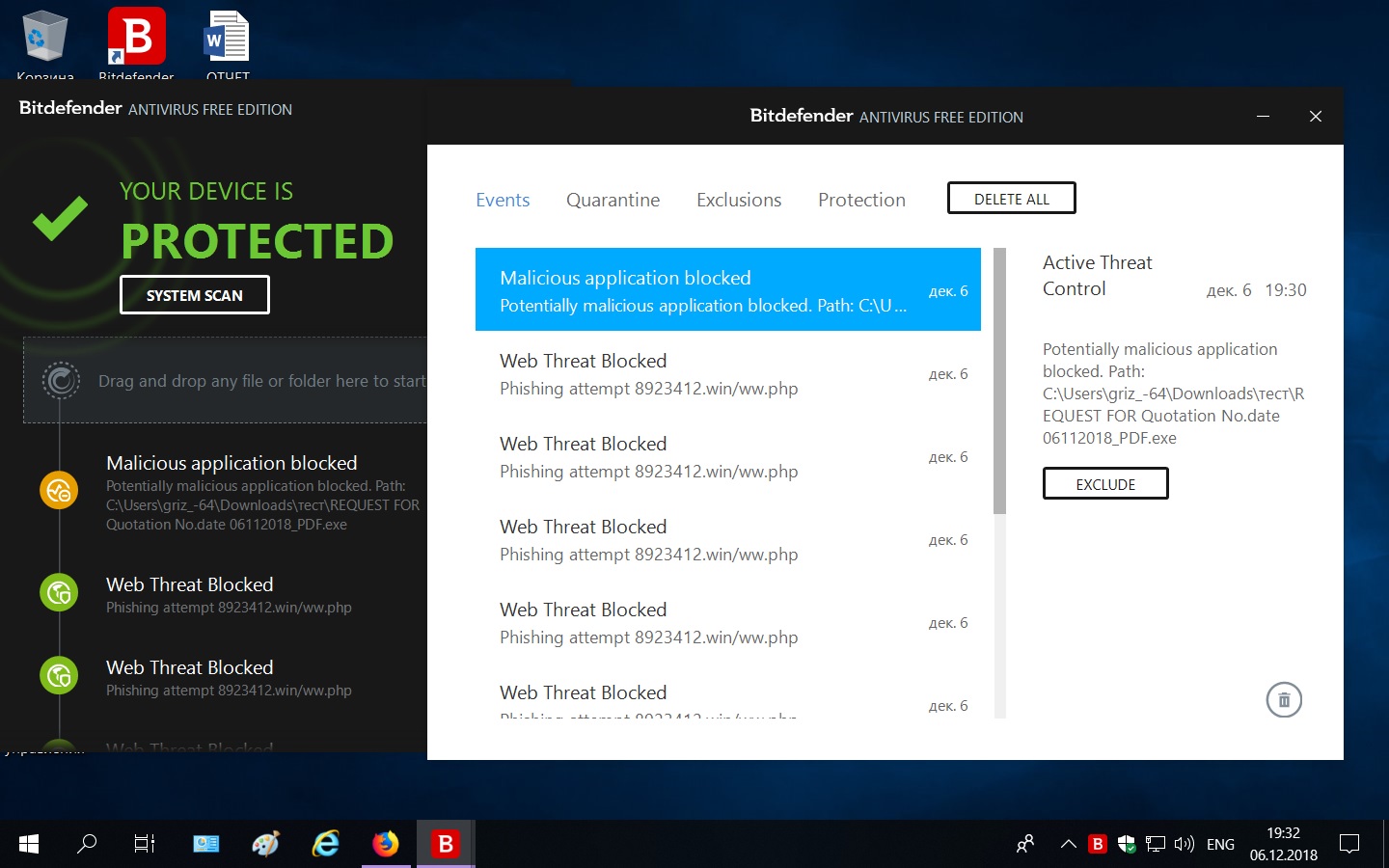Click the orange malicious application event icon
Screen dimensions: 1389x868
[x=59, y=490]
